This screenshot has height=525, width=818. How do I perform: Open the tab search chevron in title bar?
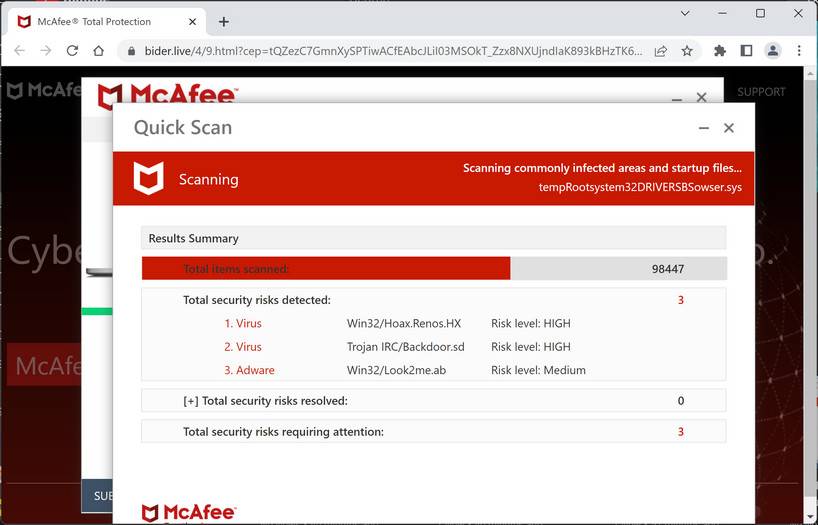click(x=685, y=14)
